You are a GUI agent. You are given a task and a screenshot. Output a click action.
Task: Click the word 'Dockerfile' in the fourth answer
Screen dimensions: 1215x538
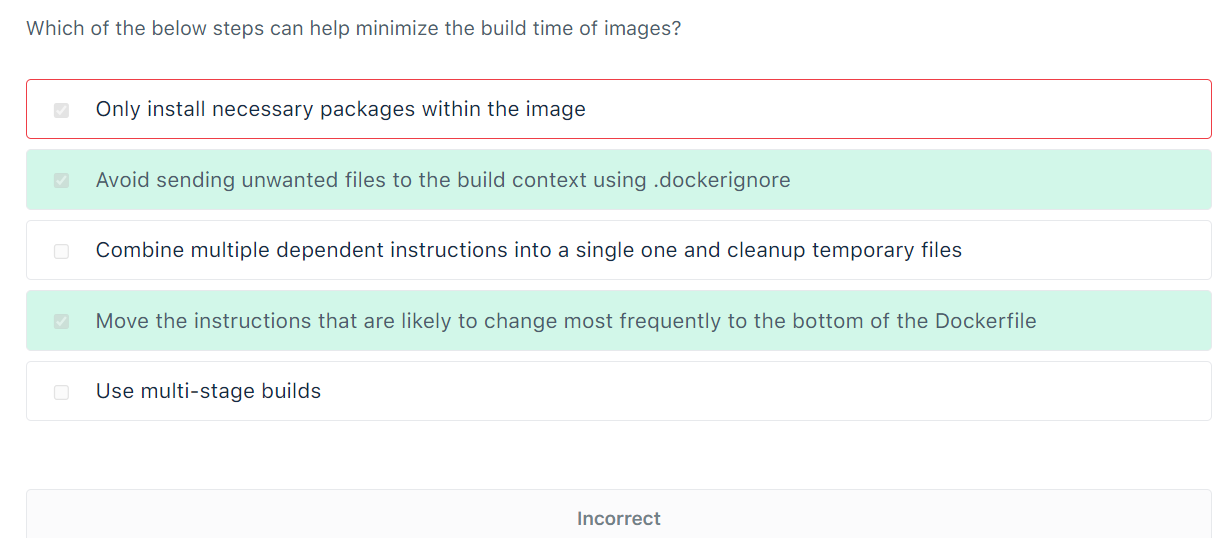pyautogui.click(x=985, y=321)
